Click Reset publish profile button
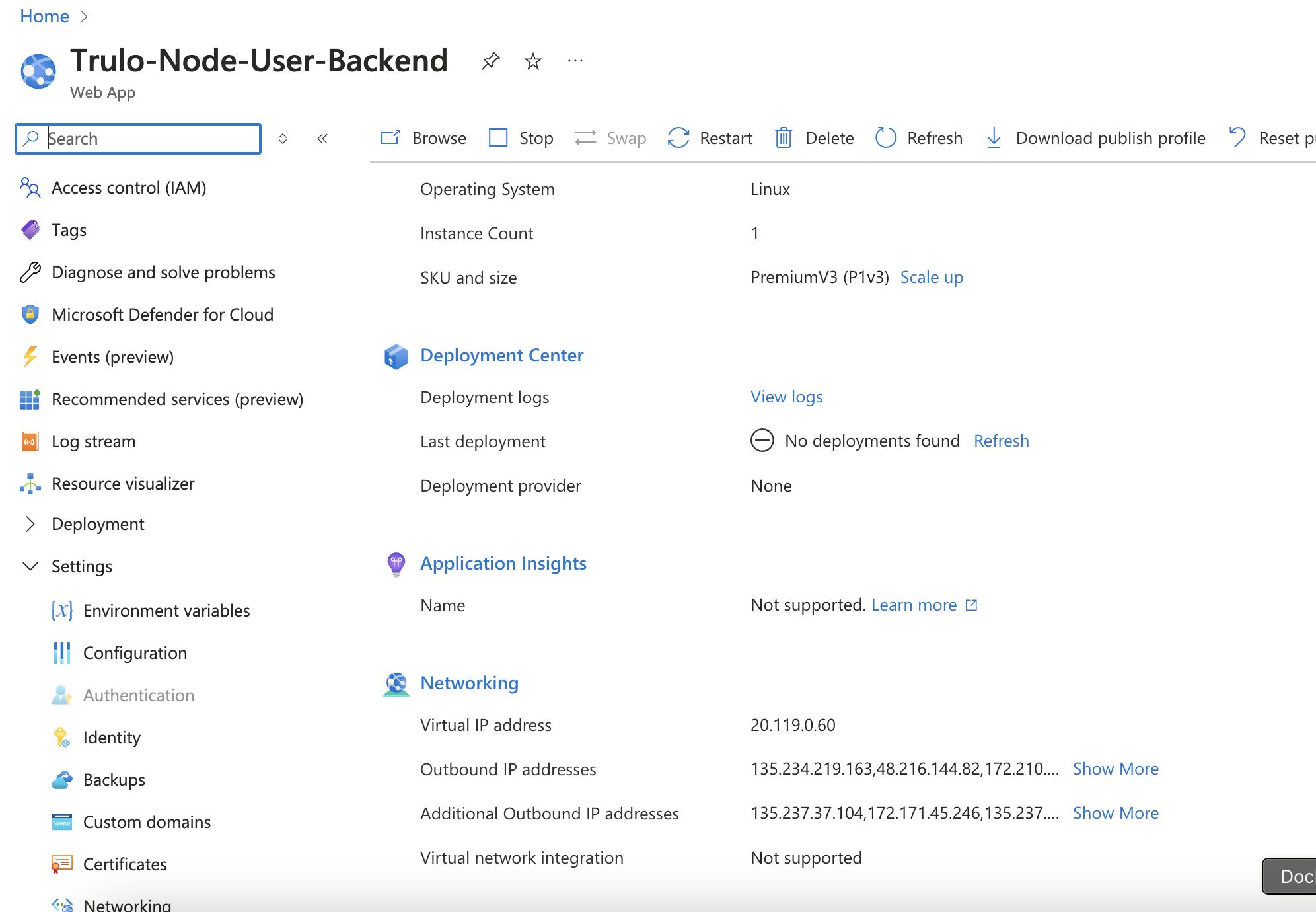The width and height of the screenshot is (1316, 912). point(1272,138)
